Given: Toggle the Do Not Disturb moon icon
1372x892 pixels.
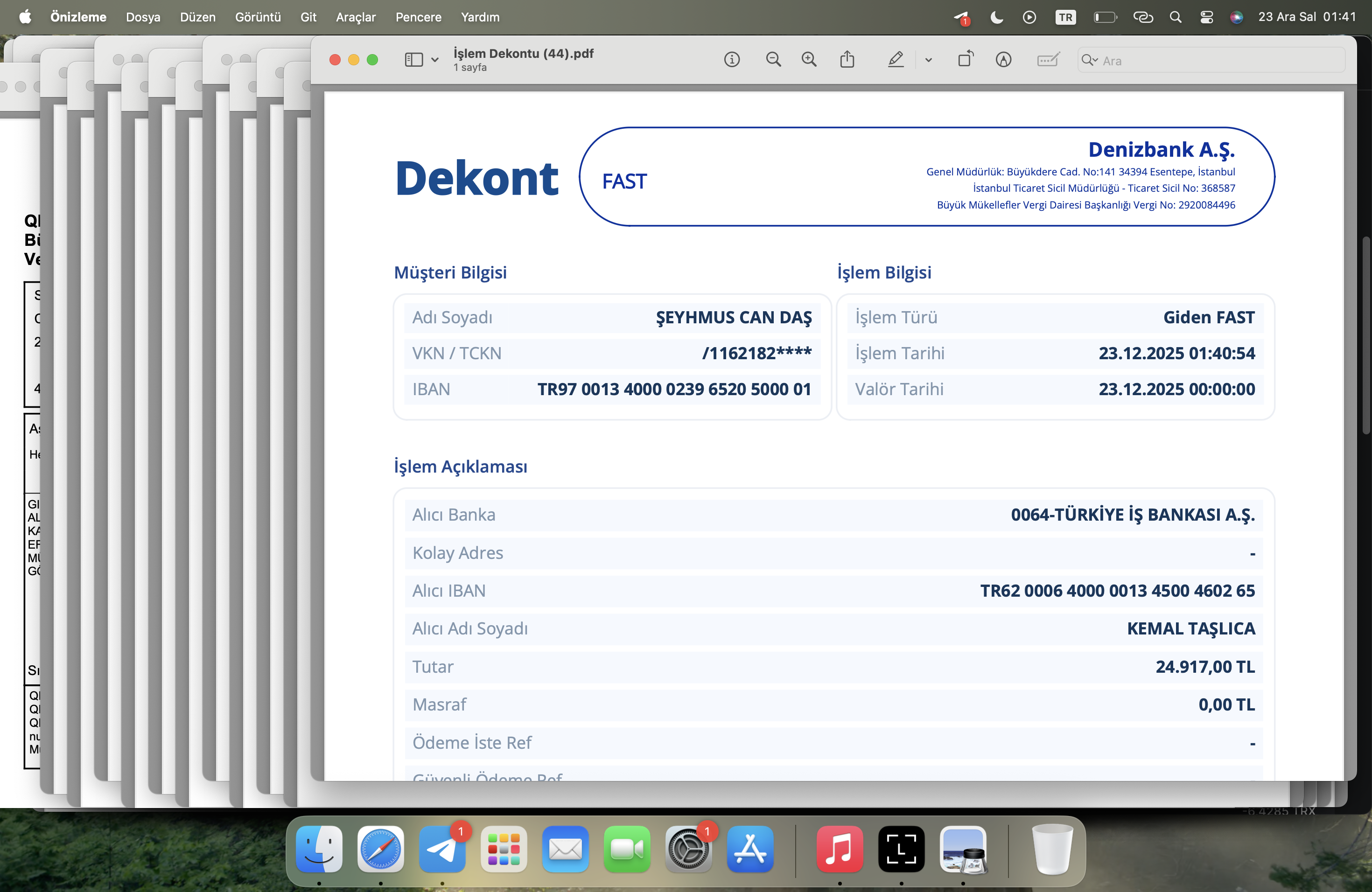Looking at the screenshot, I should click(x=996, y=17).
